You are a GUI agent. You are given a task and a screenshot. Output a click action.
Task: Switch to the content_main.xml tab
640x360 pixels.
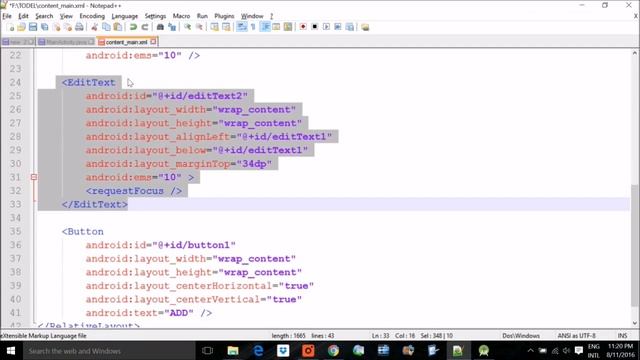(126, 42)
